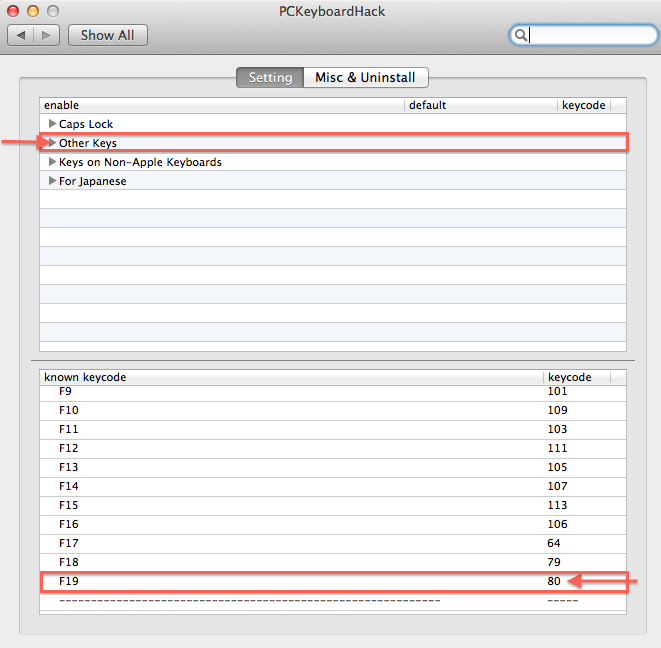Viewport: 661px width, 648px height.
Task: Click the back navigation arrow
Action: (21, 35)
